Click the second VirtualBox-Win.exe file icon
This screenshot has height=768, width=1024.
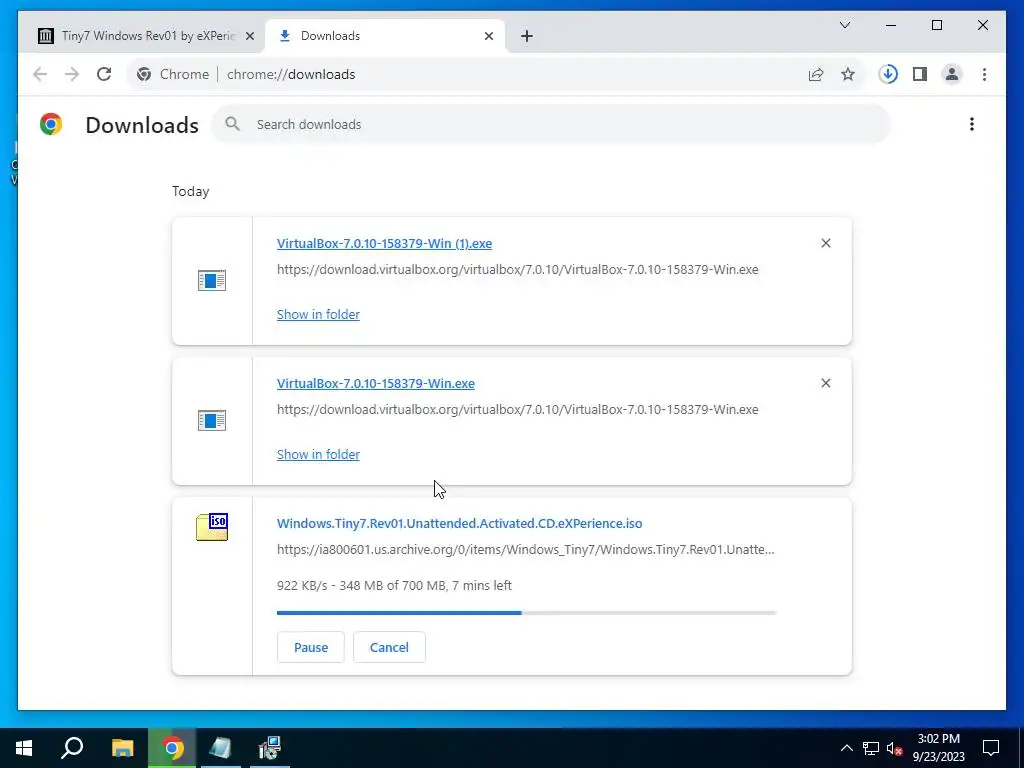212,421
